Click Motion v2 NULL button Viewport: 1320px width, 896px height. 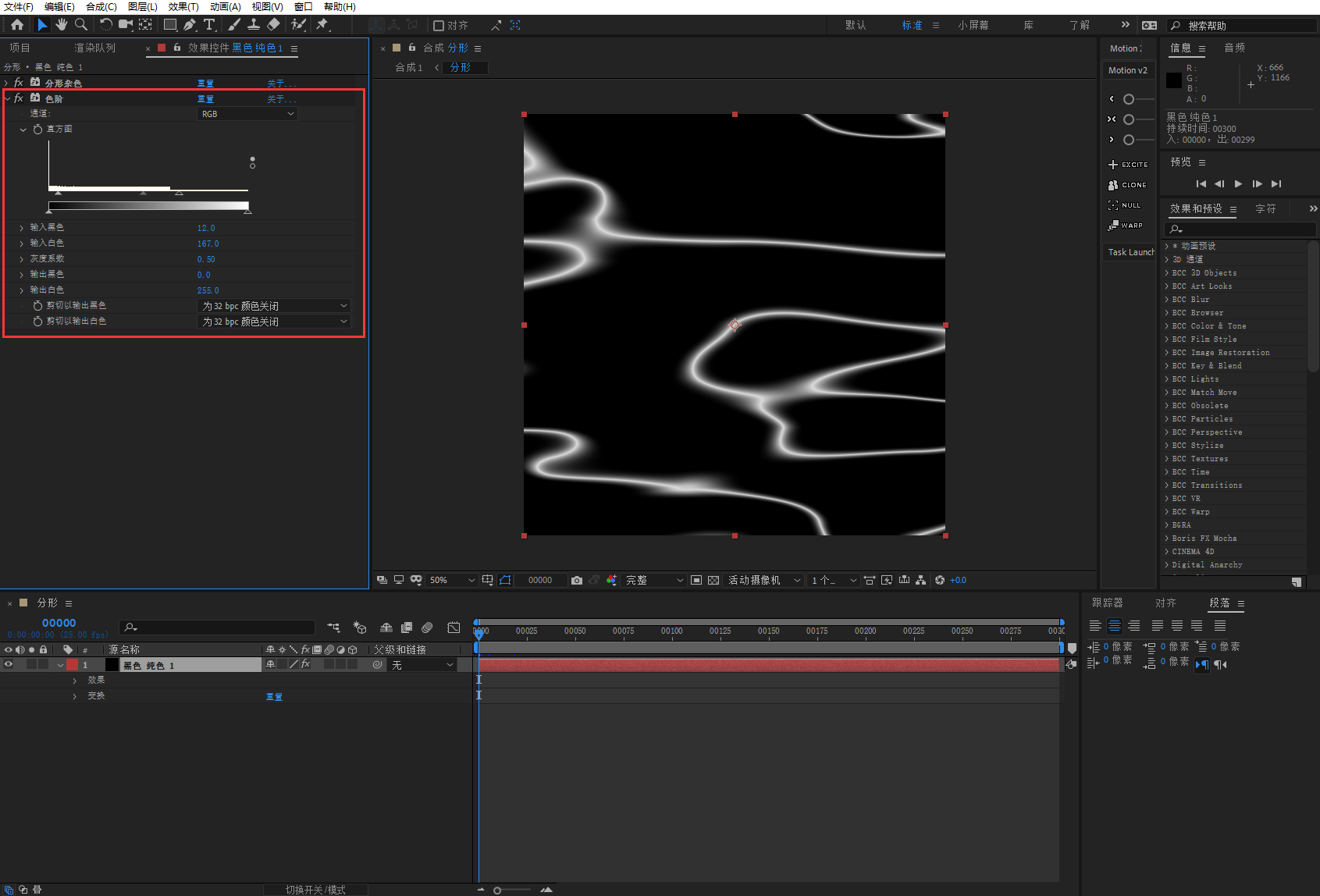1125,205
